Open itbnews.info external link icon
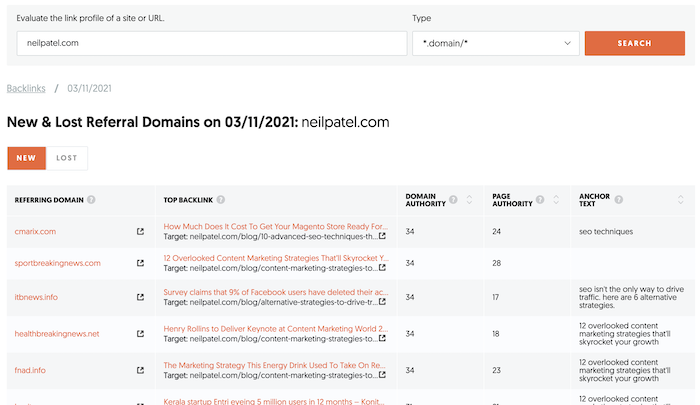700x405 pixels. coord(140,297)
